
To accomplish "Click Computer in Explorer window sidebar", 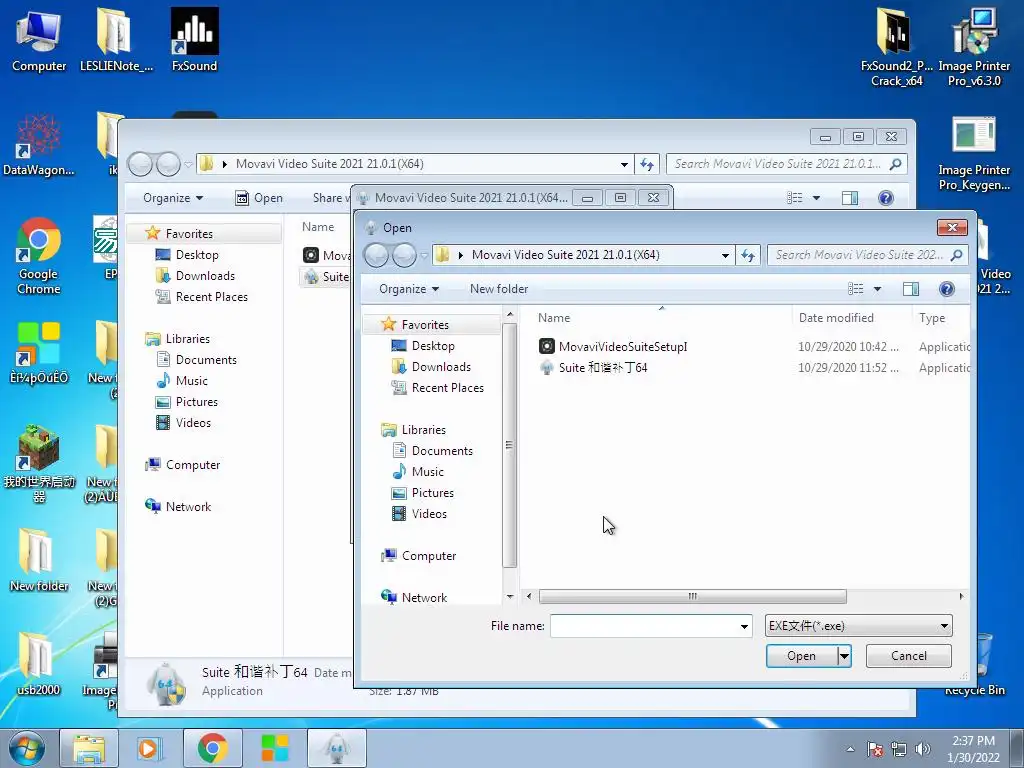I will tap(182, 465).
